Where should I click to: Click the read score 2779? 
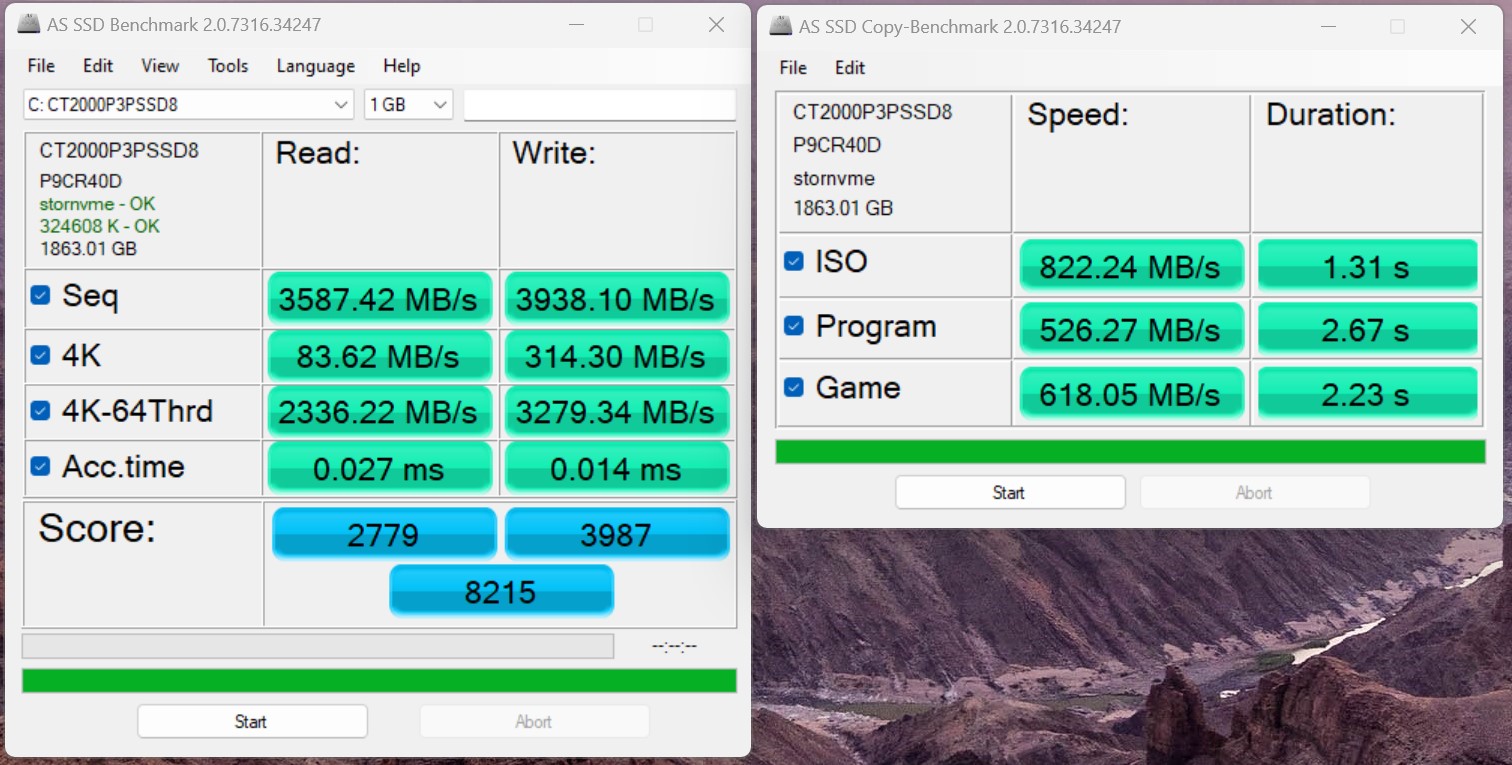pos(383,534)
